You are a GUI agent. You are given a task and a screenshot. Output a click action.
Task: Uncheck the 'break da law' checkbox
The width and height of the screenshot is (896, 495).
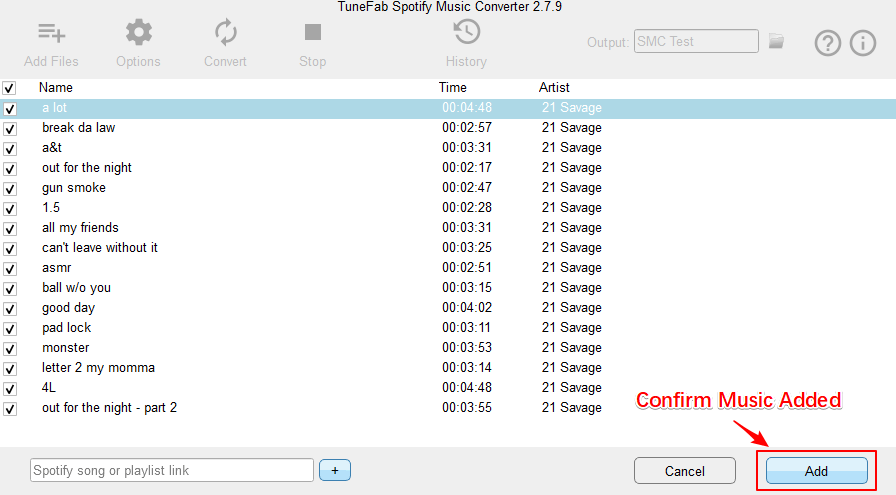pos(10,129)
